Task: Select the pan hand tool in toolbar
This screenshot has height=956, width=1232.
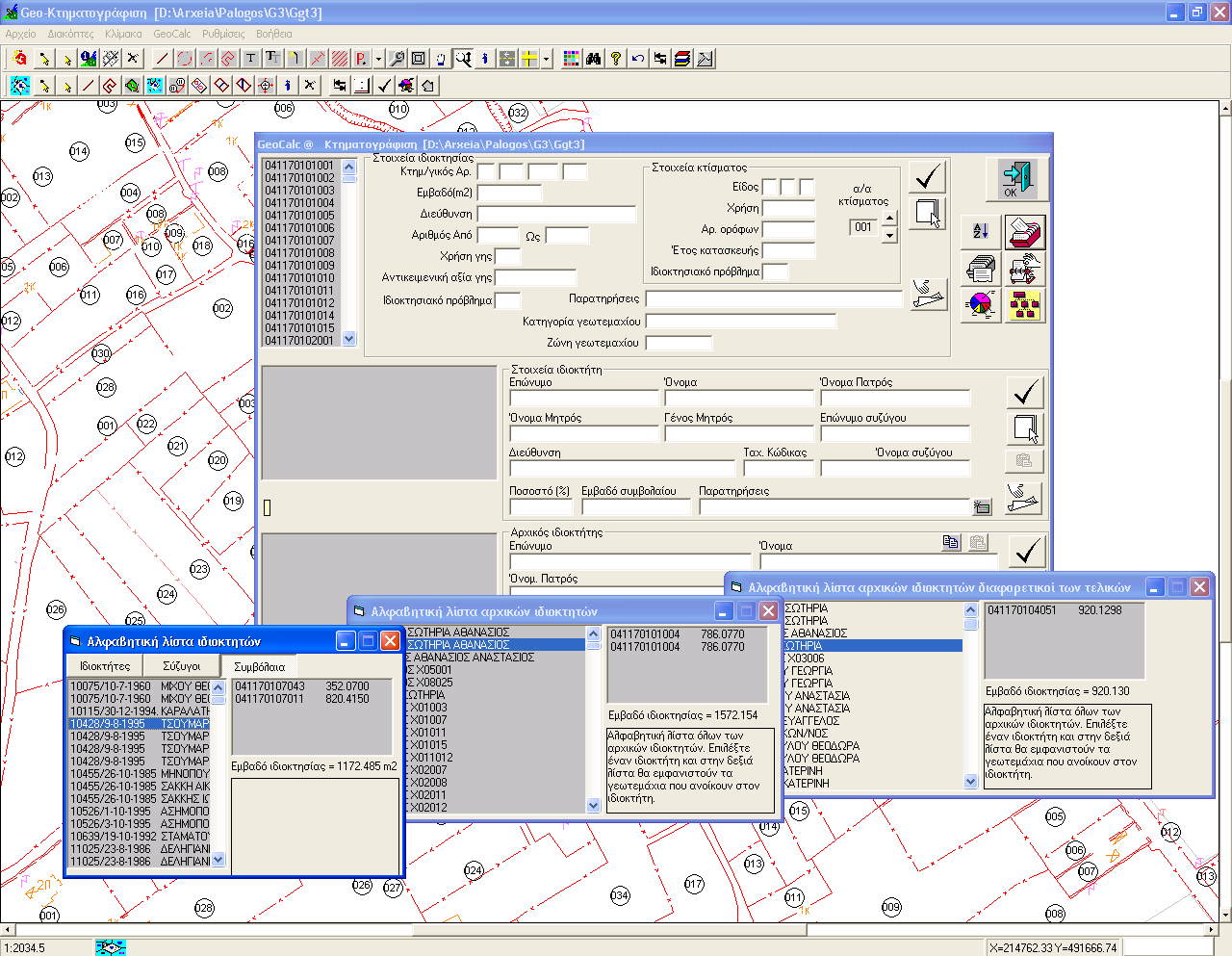Action: pos(441,59)
